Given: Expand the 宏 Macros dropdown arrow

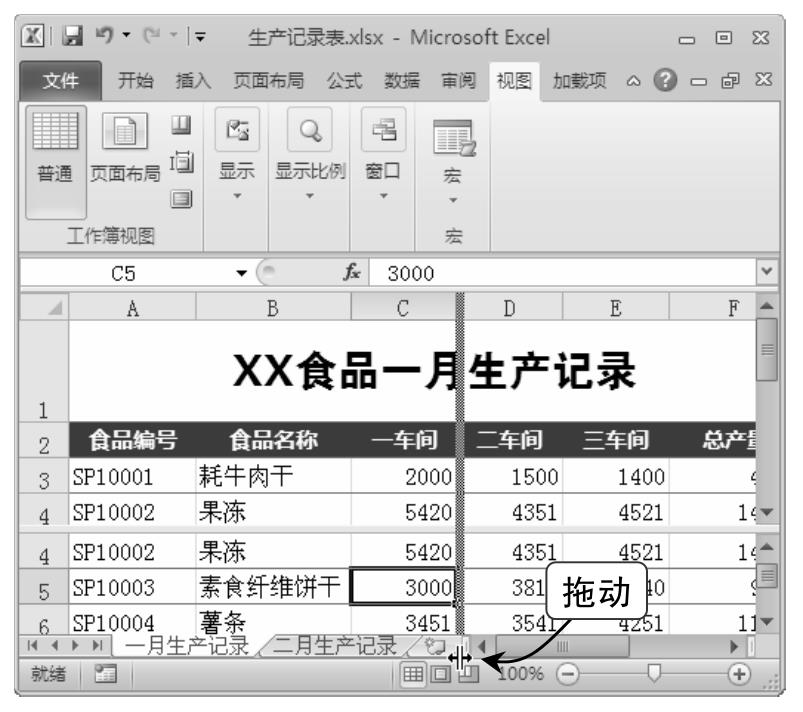Looking at the screenshot, I should tap(452, 201).
